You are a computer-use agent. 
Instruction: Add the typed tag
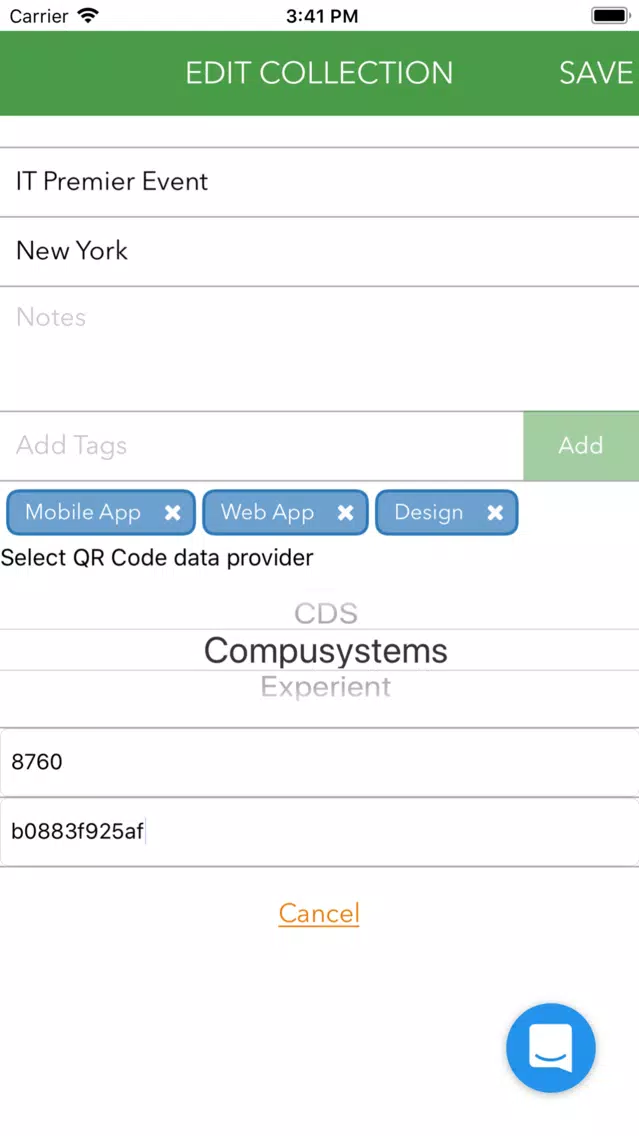(581, 446)
